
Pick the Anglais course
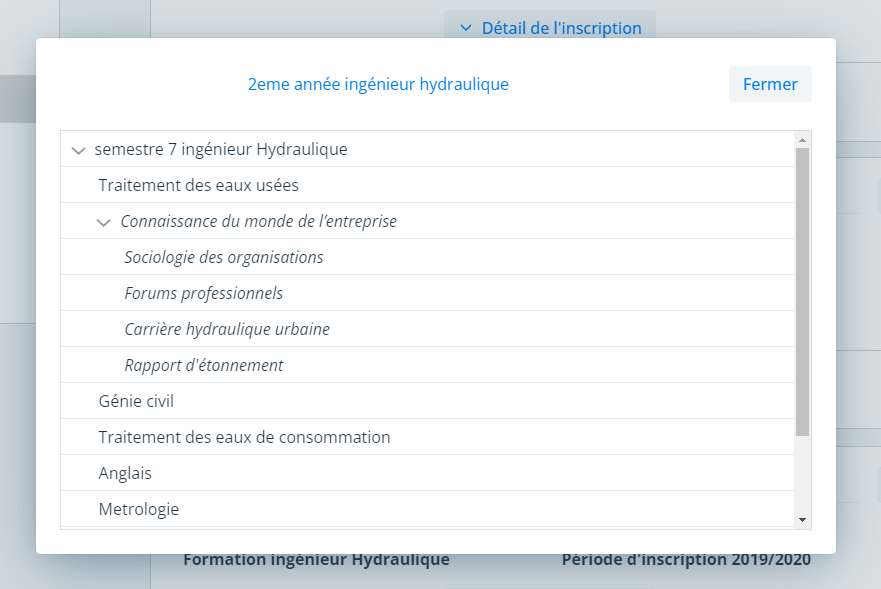click(x=125, y=473)
